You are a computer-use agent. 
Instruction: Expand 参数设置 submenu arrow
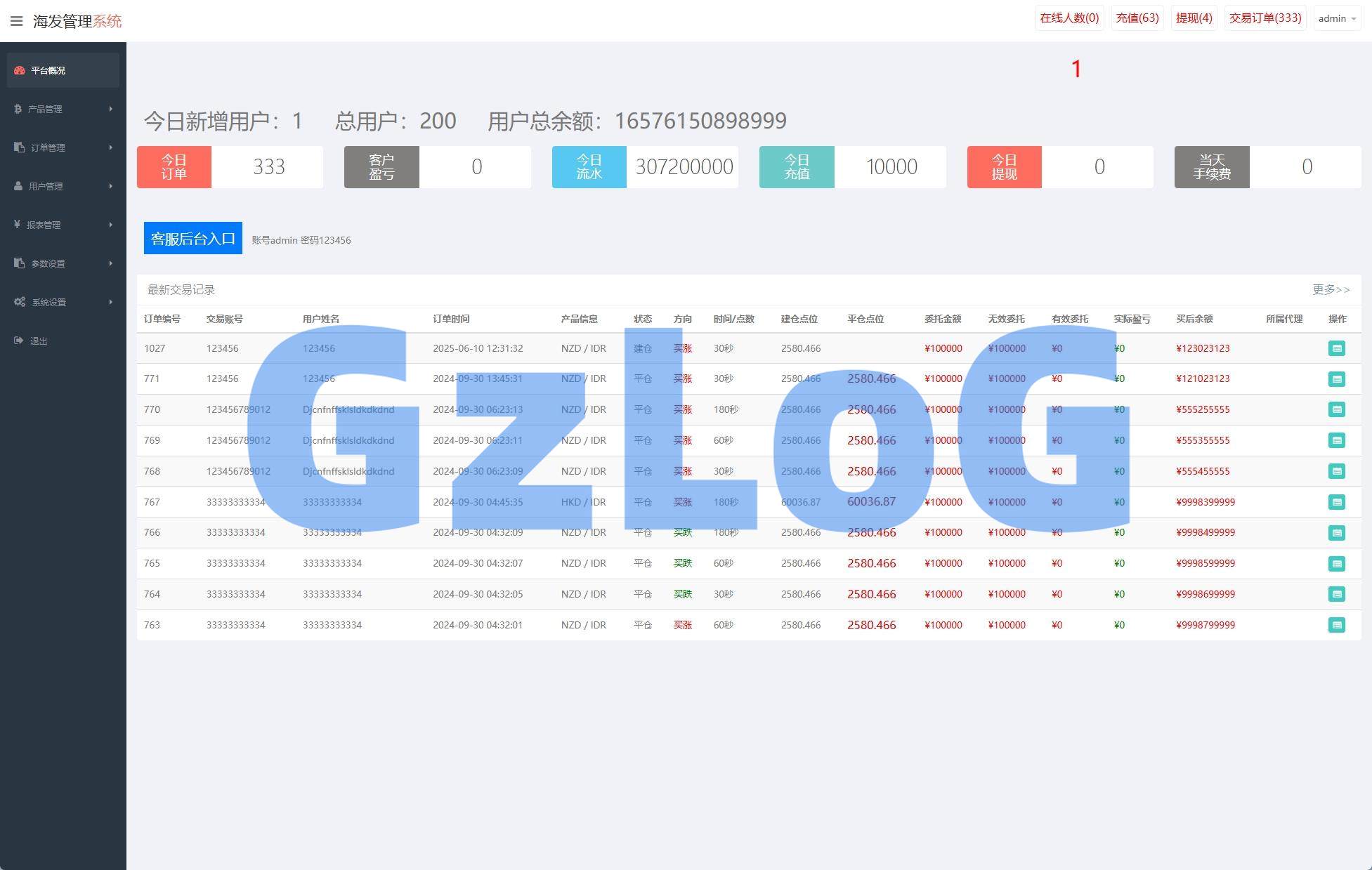click(x=111, y=263)
